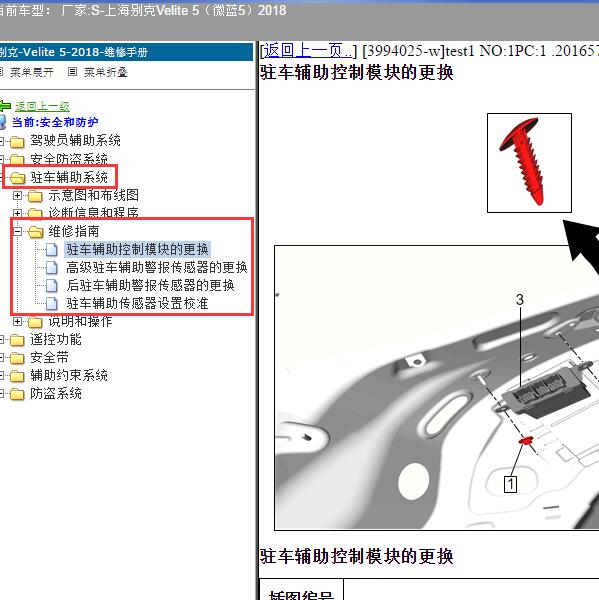Click the 驻车辅助系统 open folder icon
This screenshot has height=600, width=599.
click(x=18, y=178)
